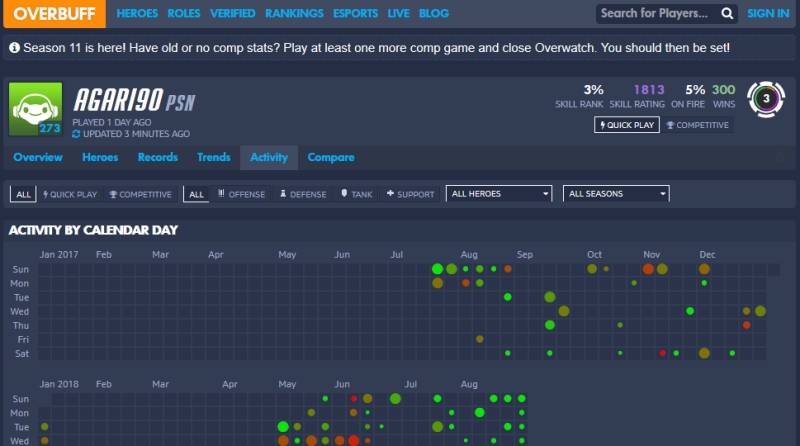This screenshot has height=446, width=800.
Task: Go to the Verified page
Action: [x=232, y=14]
